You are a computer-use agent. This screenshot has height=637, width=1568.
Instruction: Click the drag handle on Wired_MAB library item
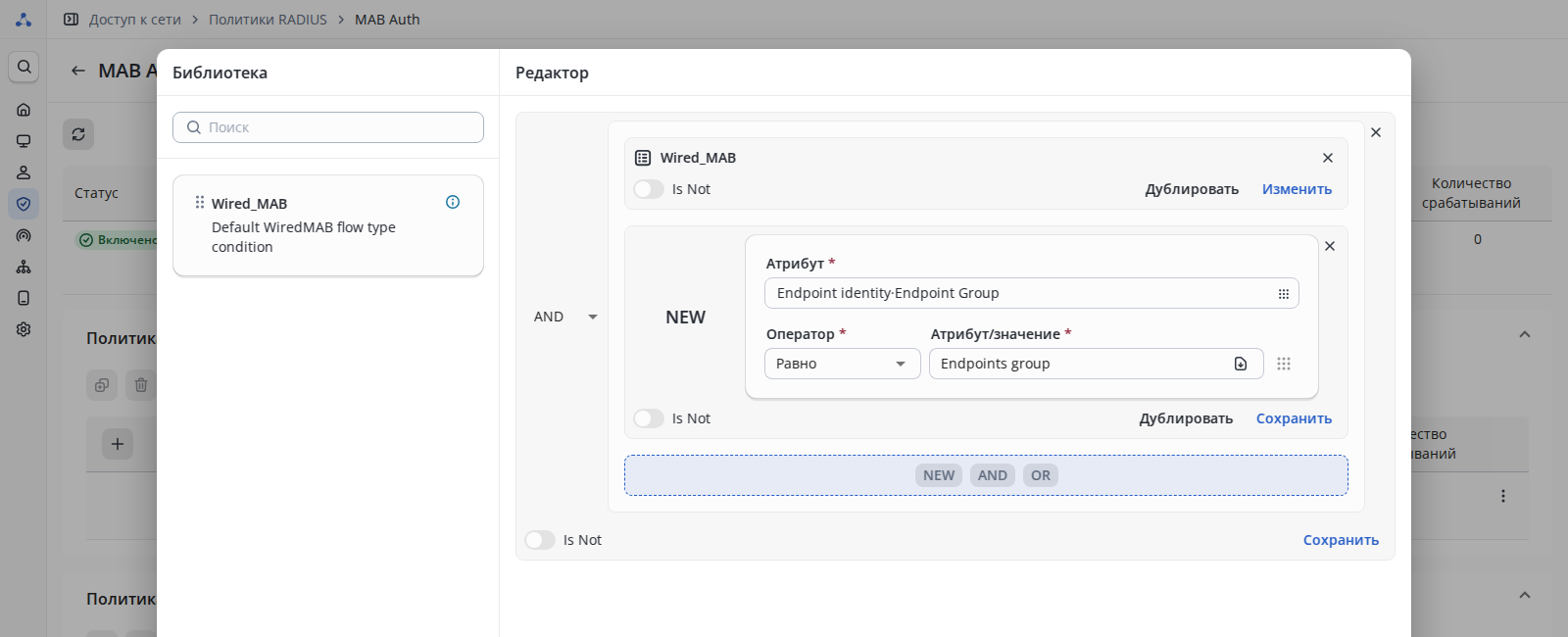200,202
